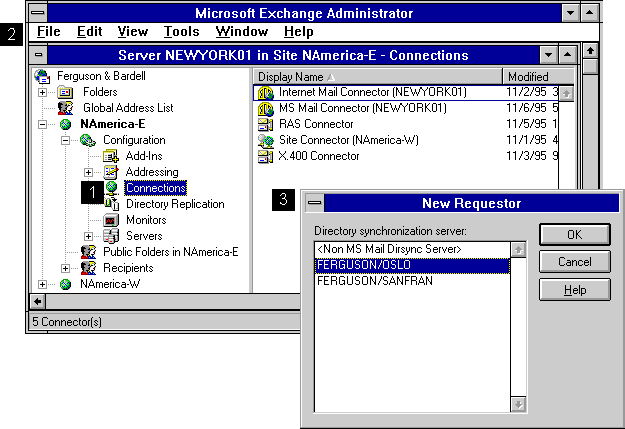The image size is (625, 429).
Task: Select Public Folders in NAmerica-E label
Action: tap(171, 252)
